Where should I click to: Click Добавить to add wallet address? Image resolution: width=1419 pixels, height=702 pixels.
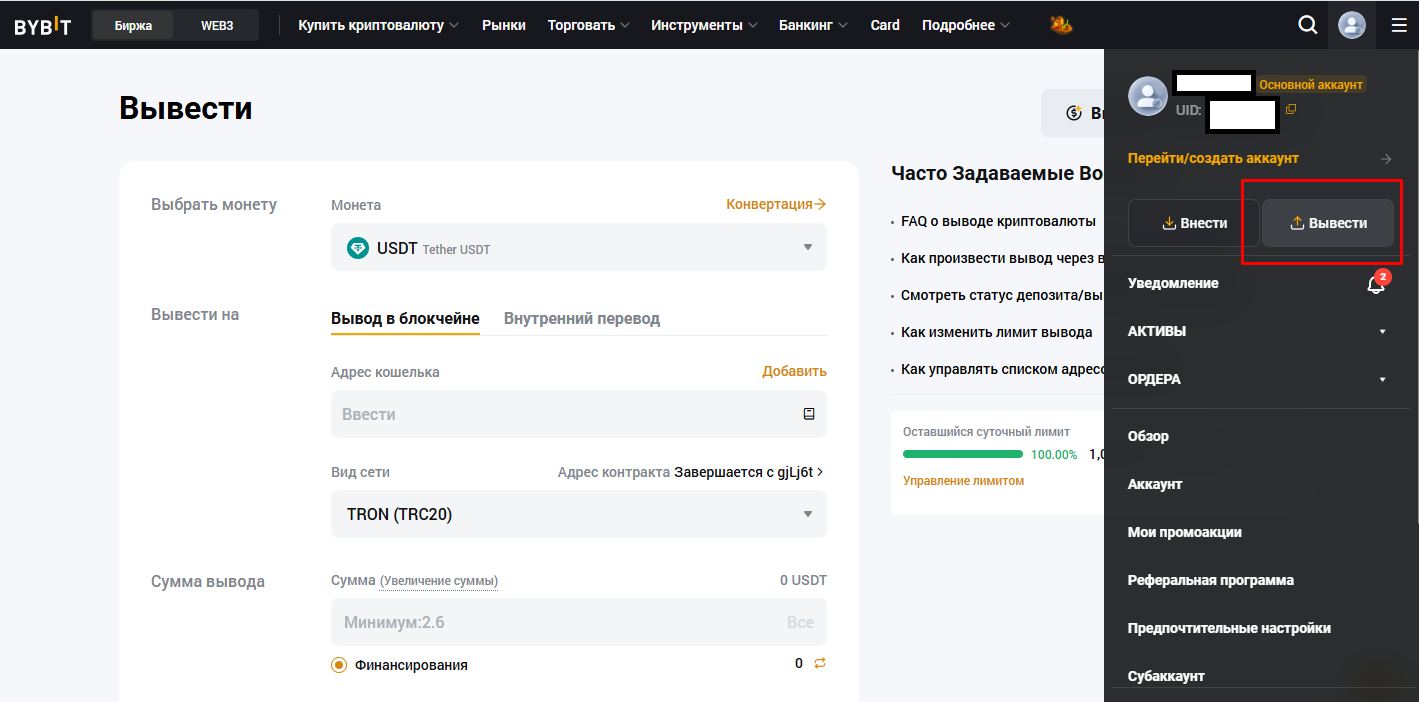(x=795, y=371)
